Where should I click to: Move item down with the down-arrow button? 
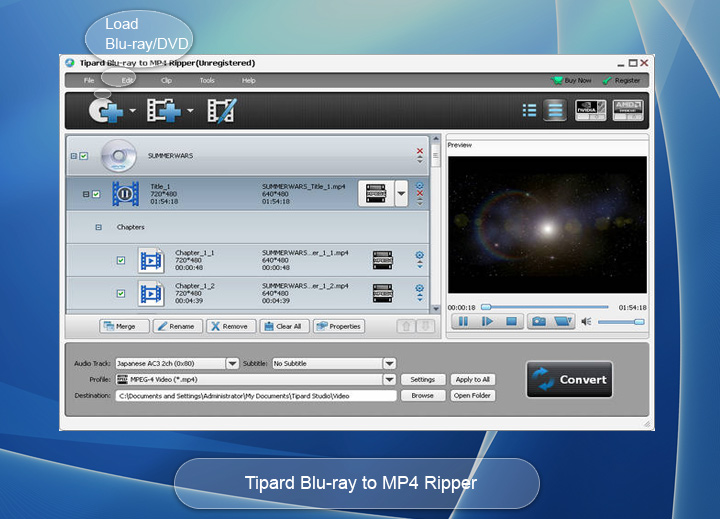tap(425, 326)
